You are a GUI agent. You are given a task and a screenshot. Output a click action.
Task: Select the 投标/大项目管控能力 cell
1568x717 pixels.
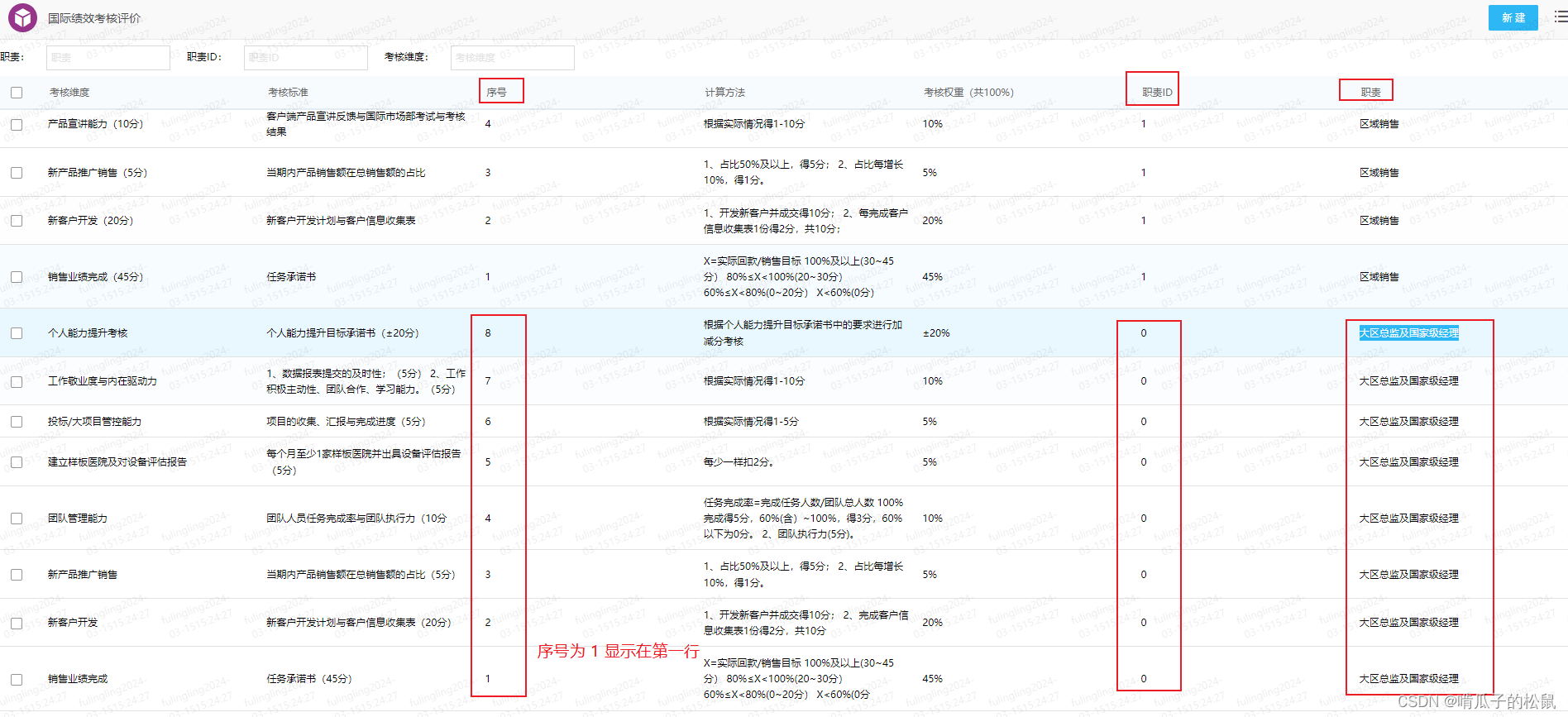coord(95,422)
